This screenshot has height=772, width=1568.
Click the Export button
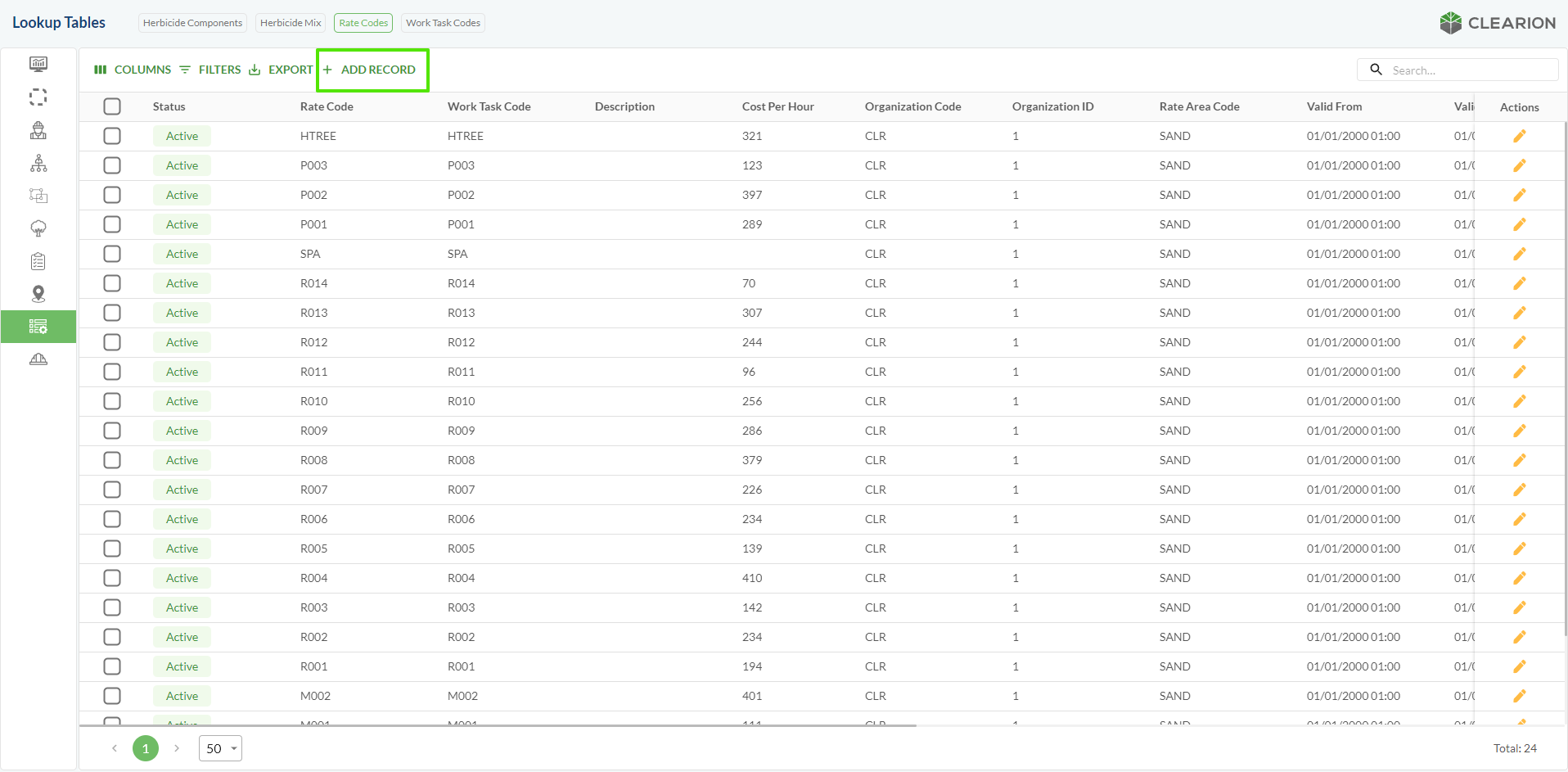(x=281, y=70)
